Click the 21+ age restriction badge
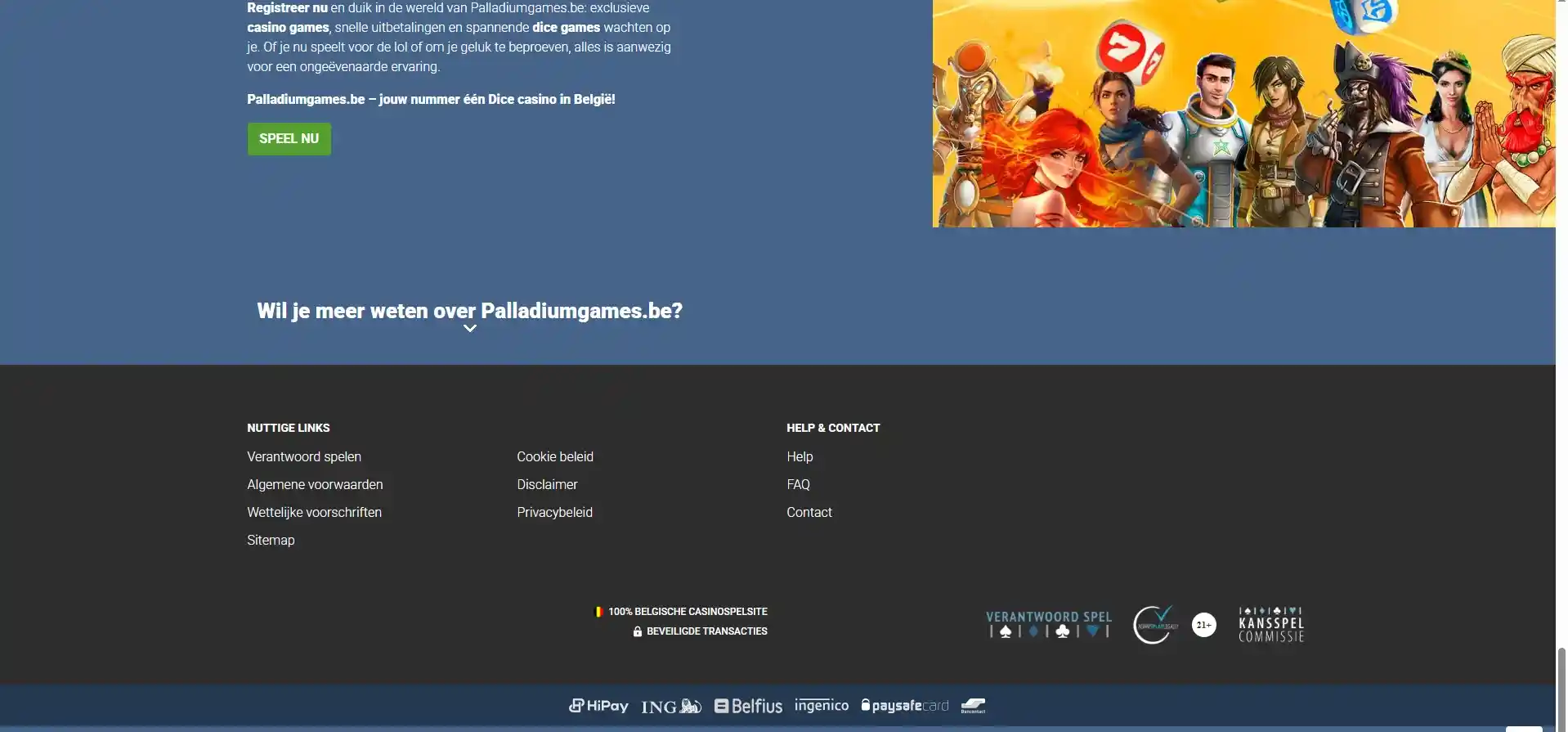1568x732 pixels. point(1203,625)
